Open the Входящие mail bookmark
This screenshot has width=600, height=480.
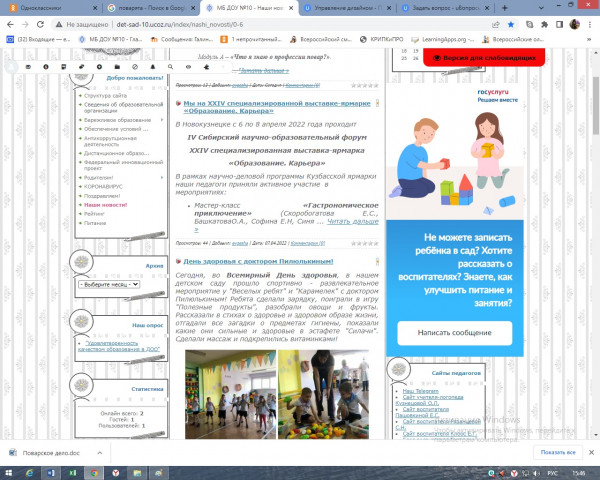tap(38, 39)
